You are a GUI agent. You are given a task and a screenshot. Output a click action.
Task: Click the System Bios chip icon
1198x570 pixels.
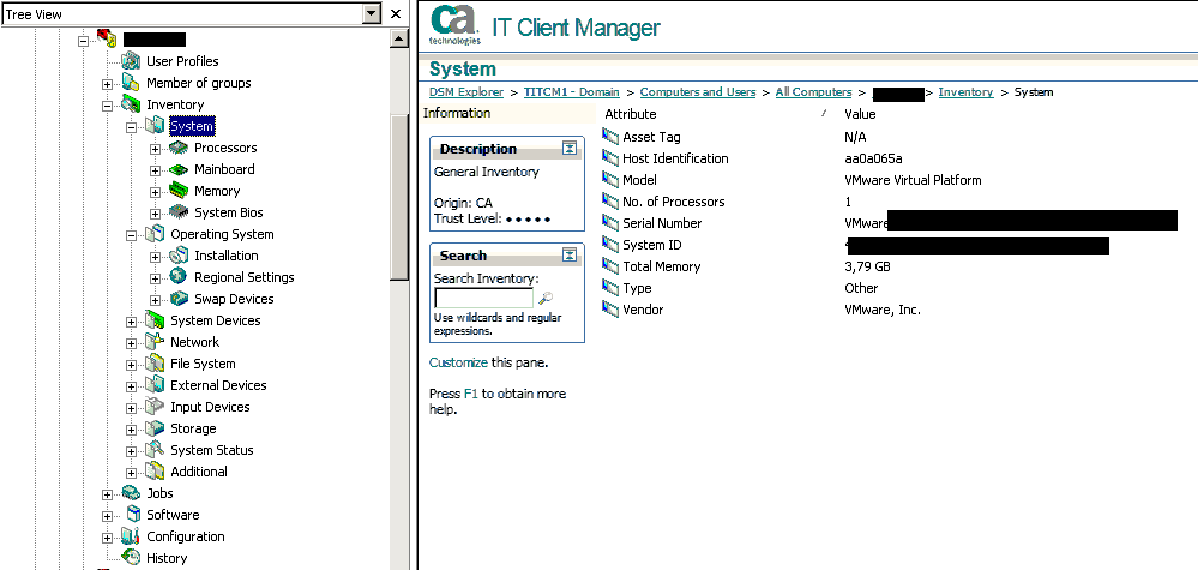point(178,212)
